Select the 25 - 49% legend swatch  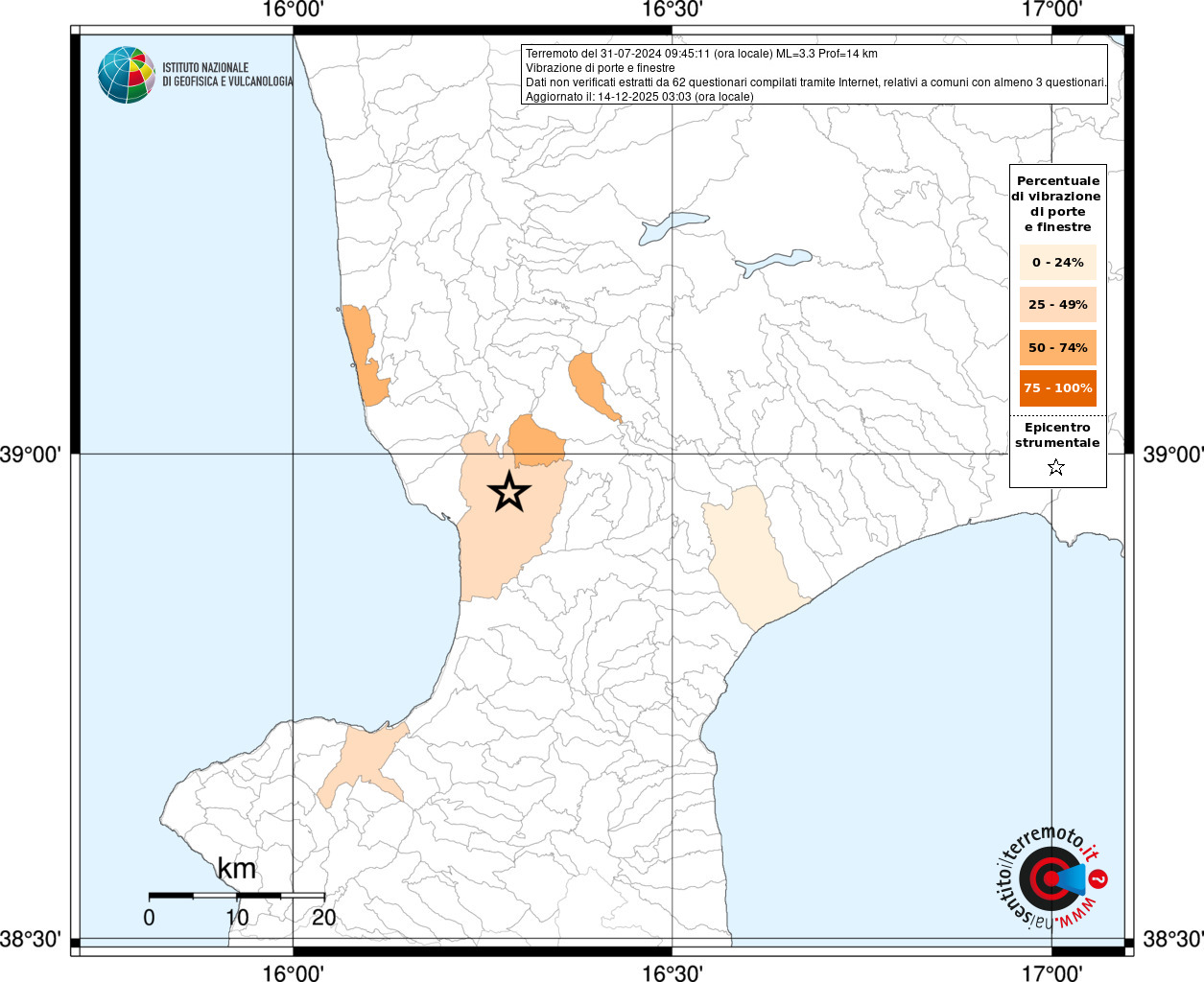click(1057, 304)
